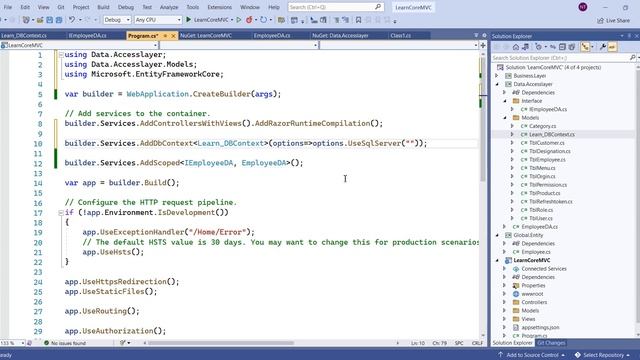640x360 pixels.
Task: Open LearnCoreMVC navigation bar dropdown
Action: tap(79, 45)
